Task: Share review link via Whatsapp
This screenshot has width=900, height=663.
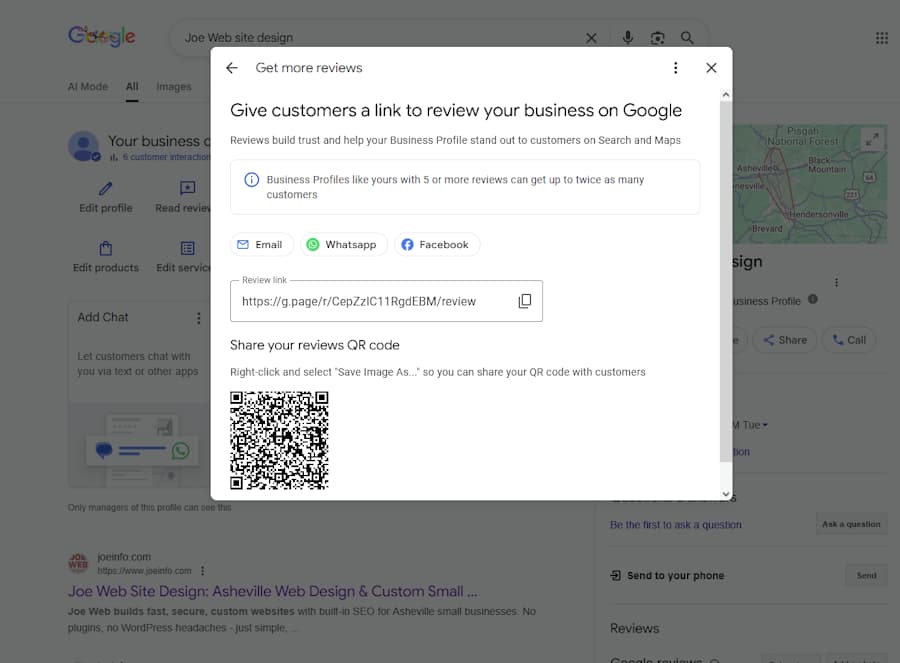Action: [341, 244]
